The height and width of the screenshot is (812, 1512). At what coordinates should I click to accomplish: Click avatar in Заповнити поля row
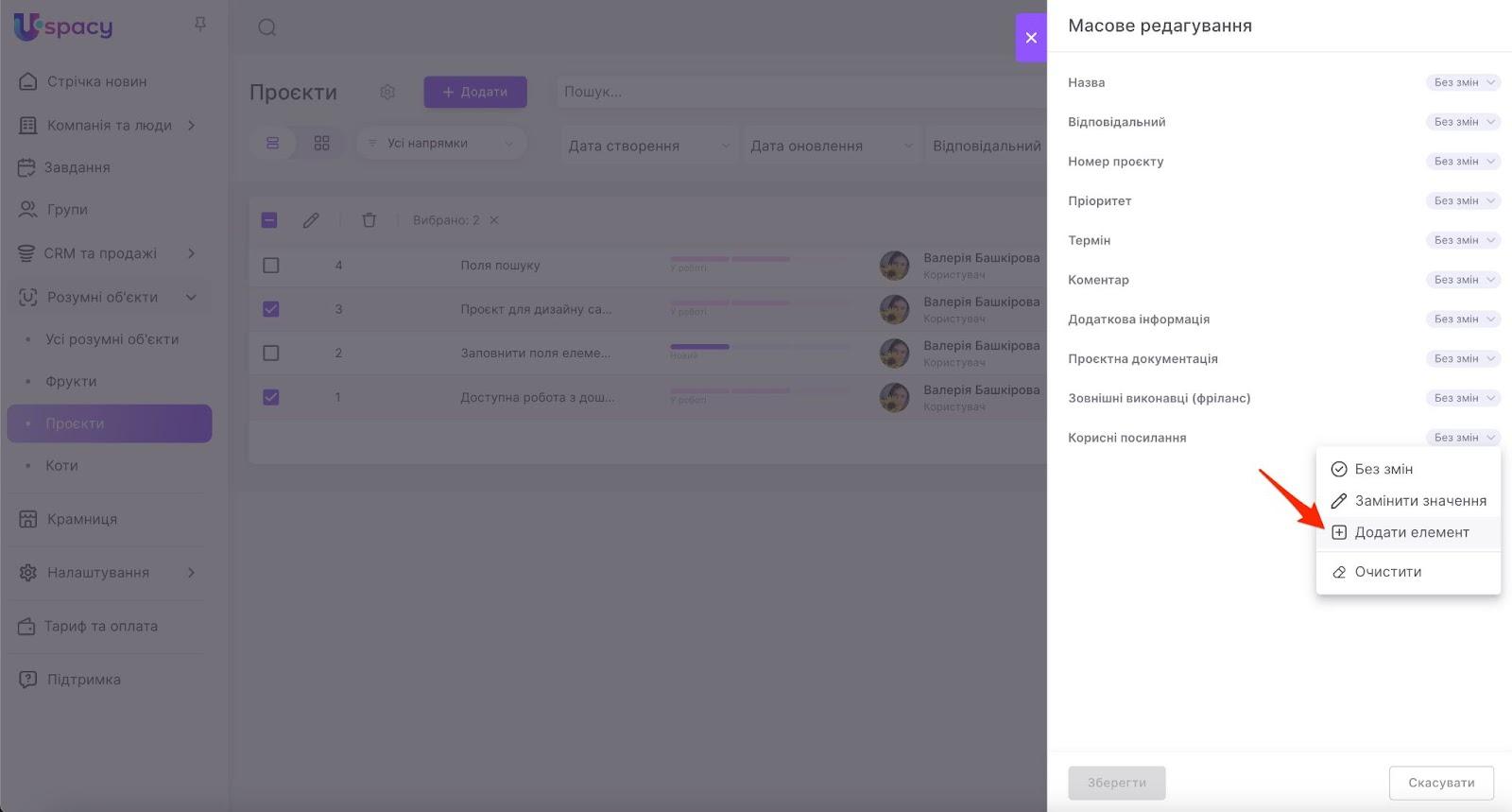894,354
